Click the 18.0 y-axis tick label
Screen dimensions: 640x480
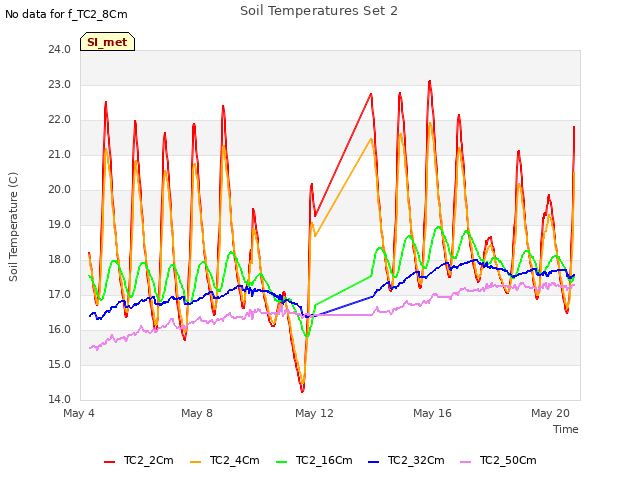[60, 260]
